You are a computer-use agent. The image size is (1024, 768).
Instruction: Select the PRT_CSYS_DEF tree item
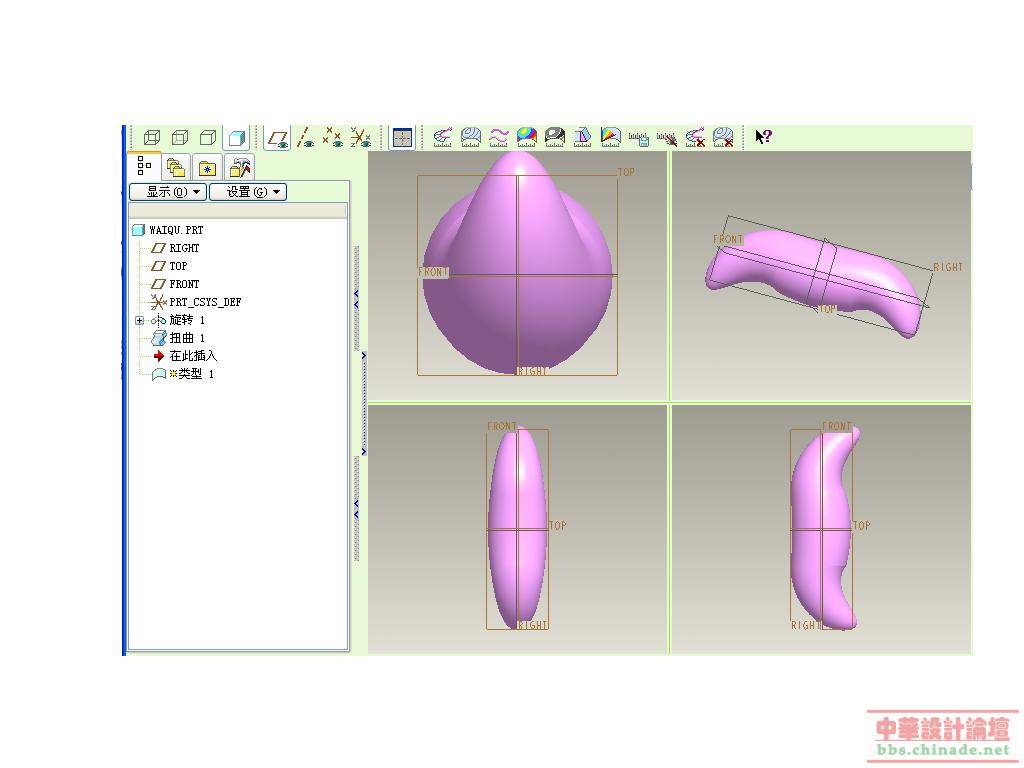(x=204, y=302)
